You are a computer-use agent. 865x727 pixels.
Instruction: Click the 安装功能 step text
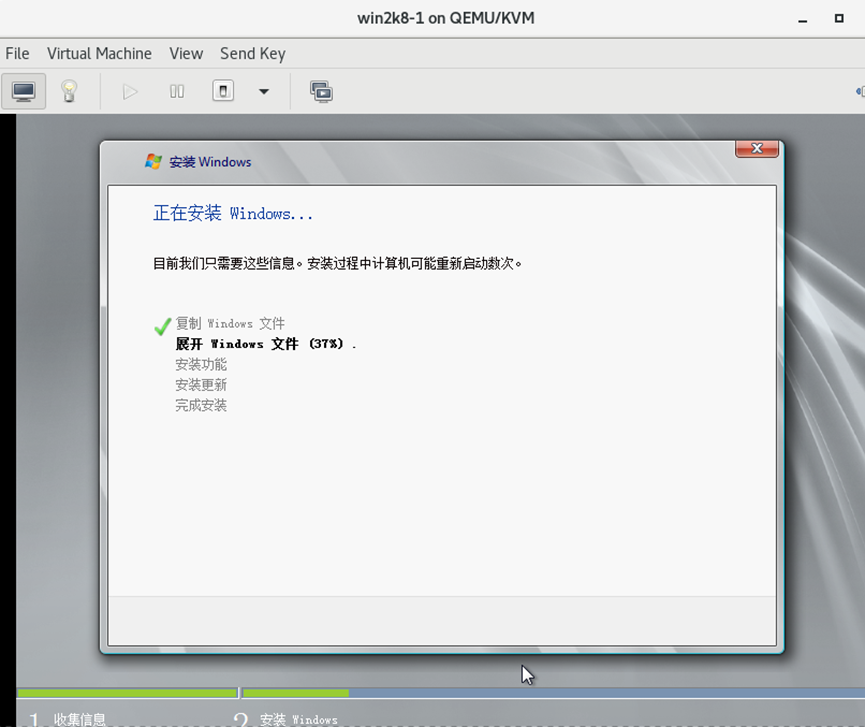coord(201,365)
